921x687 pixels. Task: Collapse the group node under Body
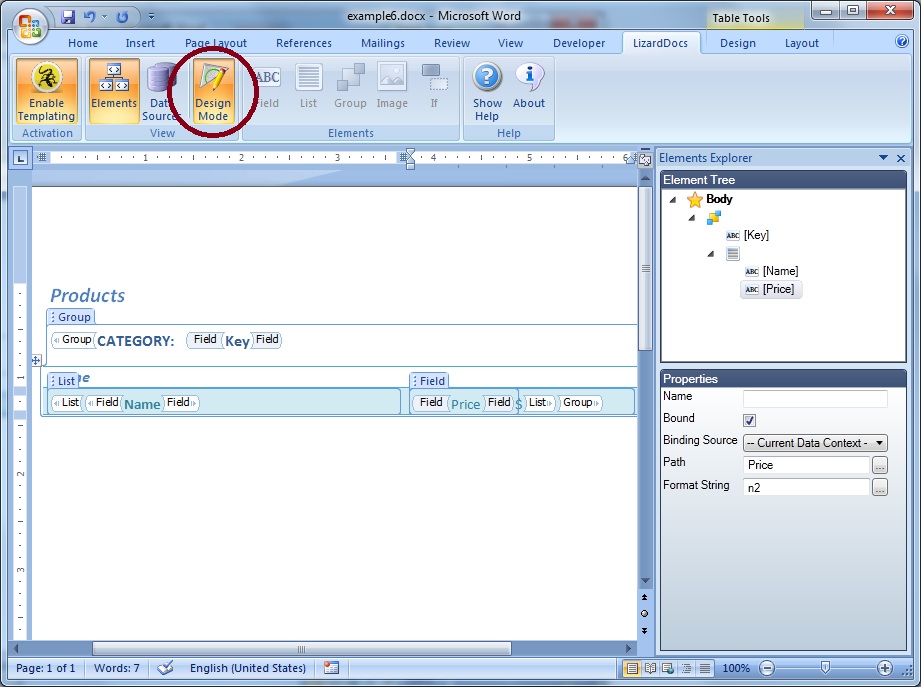692,218
